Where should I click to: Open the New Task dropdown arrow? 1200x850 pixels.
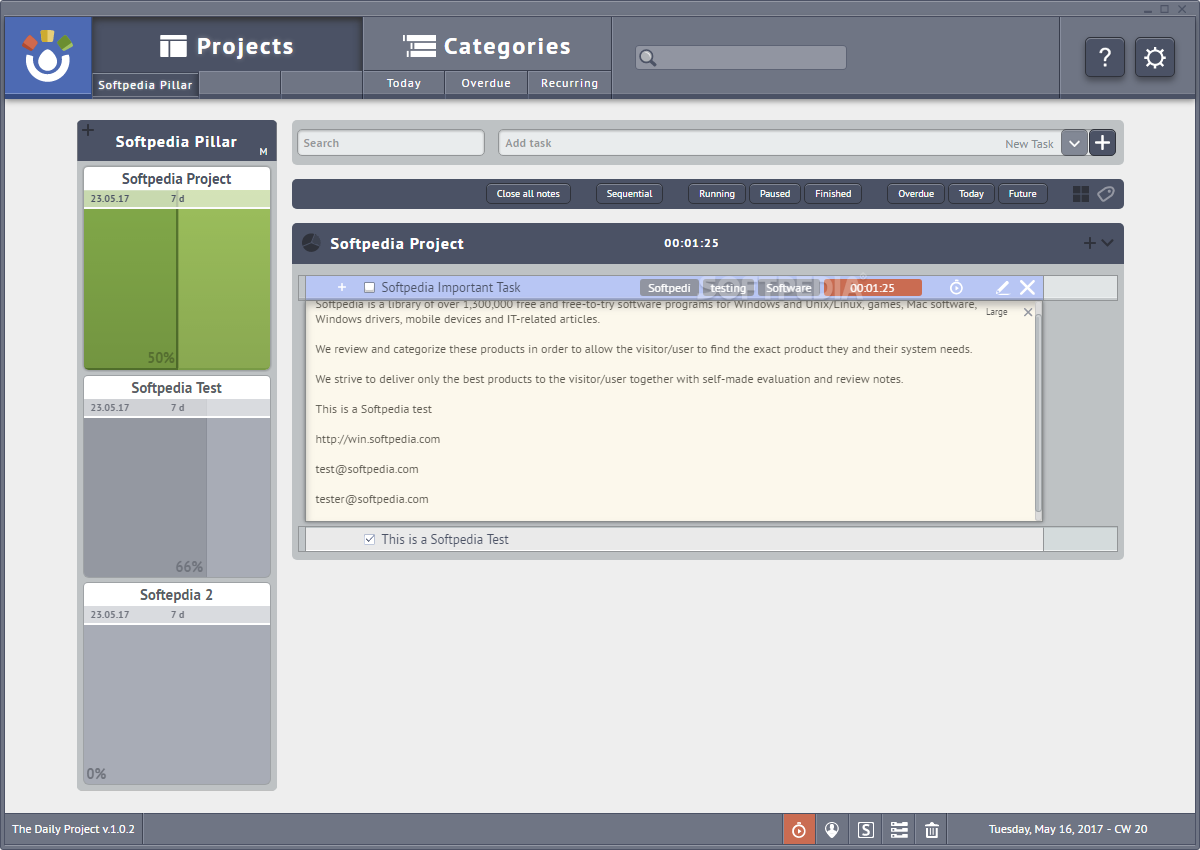tap(1074, 143)
